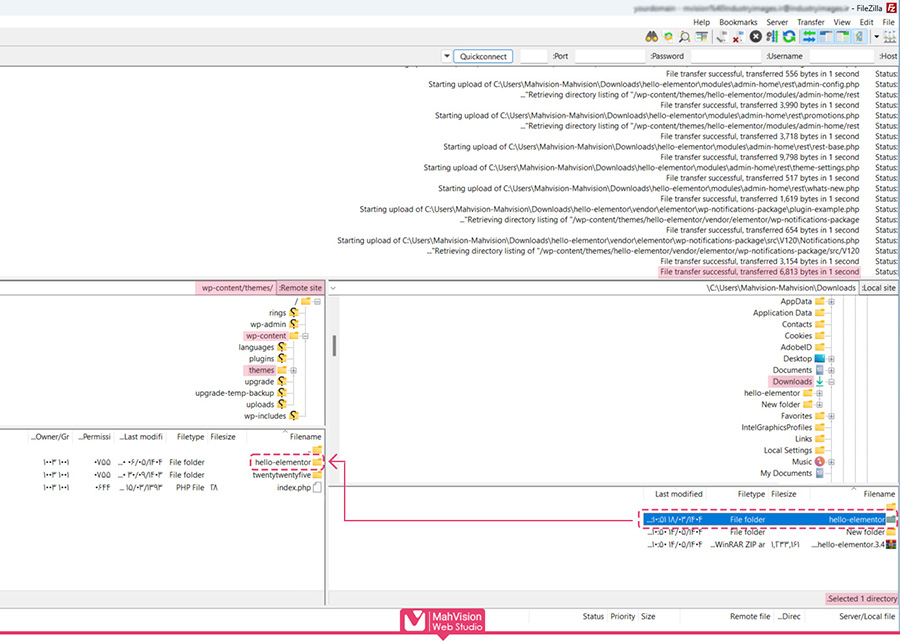Image resolution: width=900 pixels, height=641 pixels.
Task: Click the Refresh file lists icon
Action: pos(789,36)
